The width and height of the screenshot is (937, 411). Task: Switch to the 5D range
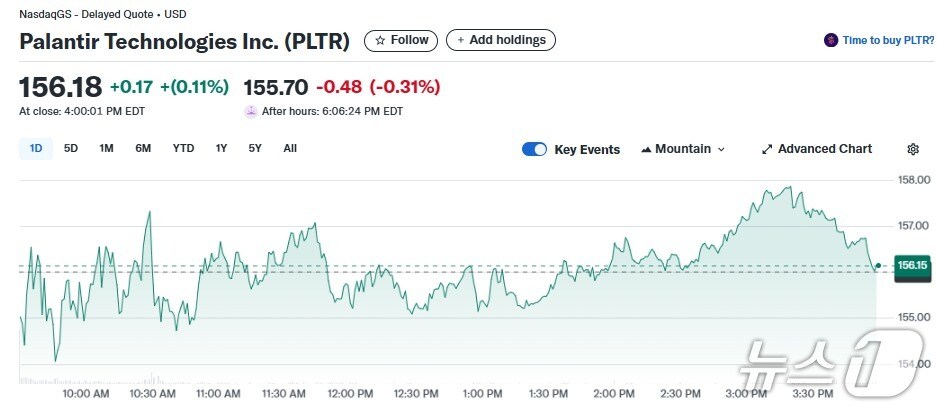click(x=71, y=148)
